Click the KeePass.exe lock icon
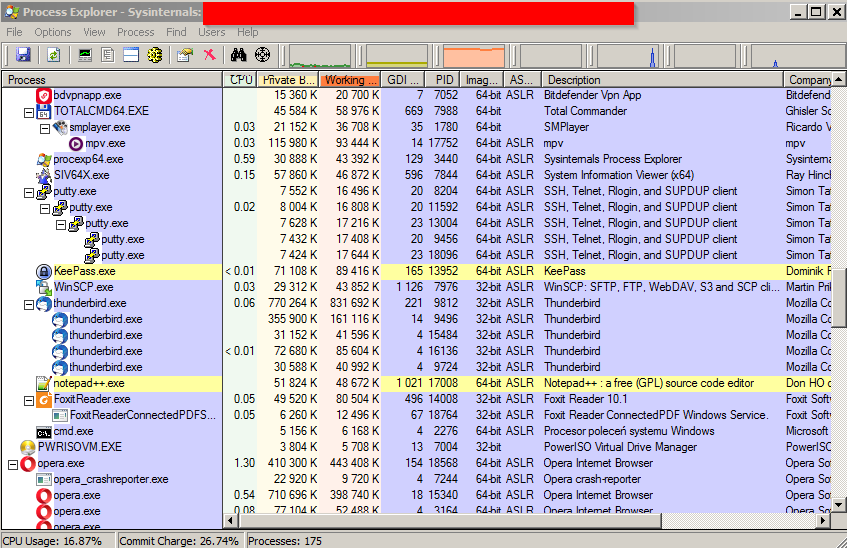The height and width of the screenshot is (548, 847). pyautogui.click(x=44, y=271)
